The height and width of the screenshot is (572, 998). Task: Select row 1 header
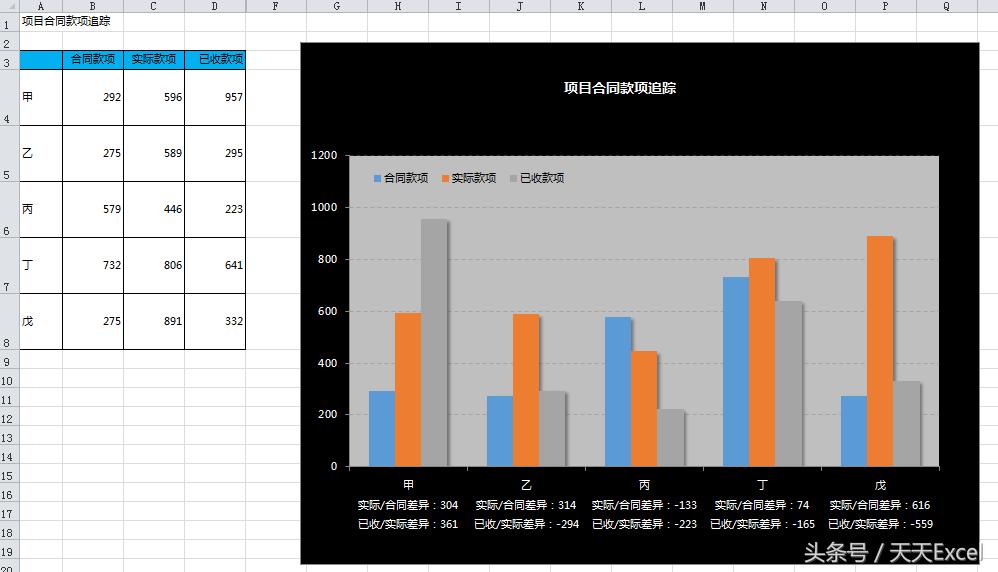point(10,22)
